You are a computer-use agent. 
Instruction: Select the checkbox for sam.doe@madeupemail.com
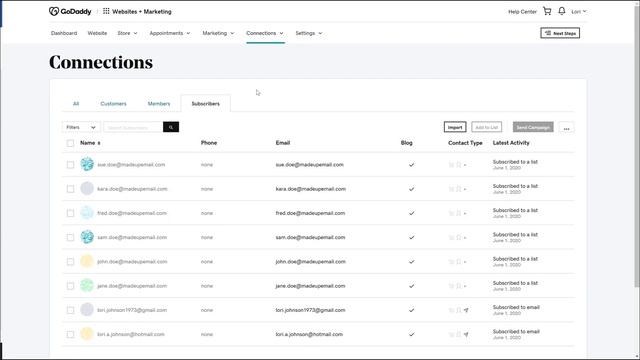pyautogui.click(x=70, y=238)
